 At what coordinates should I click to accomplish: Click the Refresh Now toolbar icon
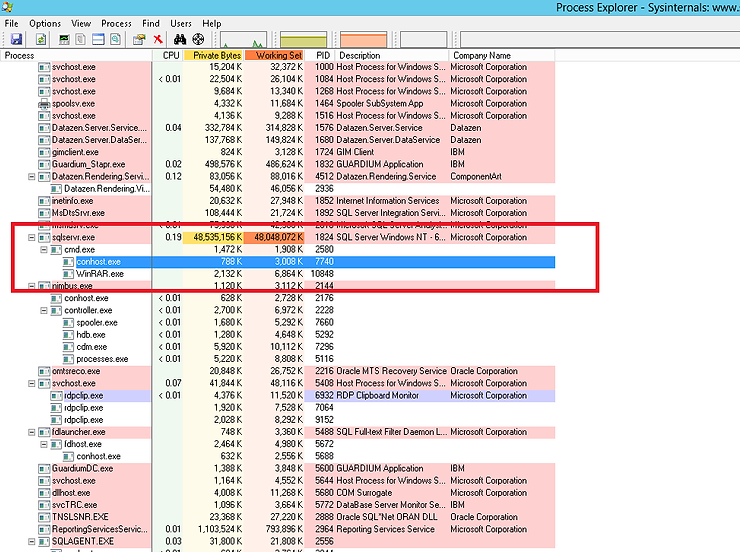[x=41, y=39]
